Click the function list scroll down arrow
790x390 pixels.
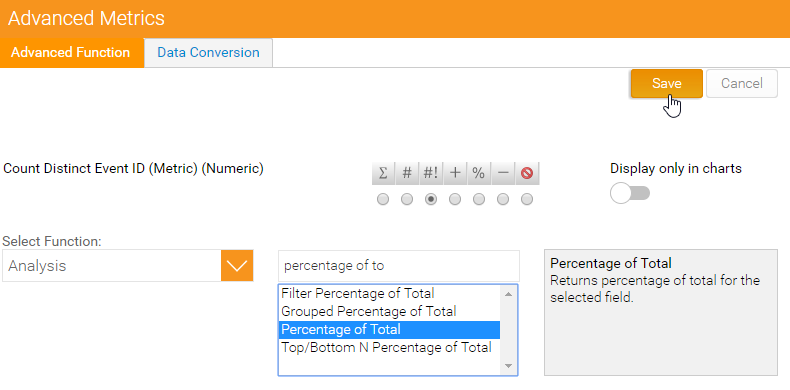coord(508,366)
